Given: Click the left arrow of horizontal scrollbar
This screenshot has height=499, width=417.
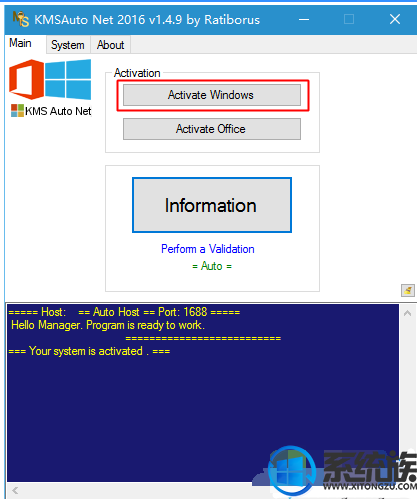Looking at the screenshot, I should click(x=15, y=490).
